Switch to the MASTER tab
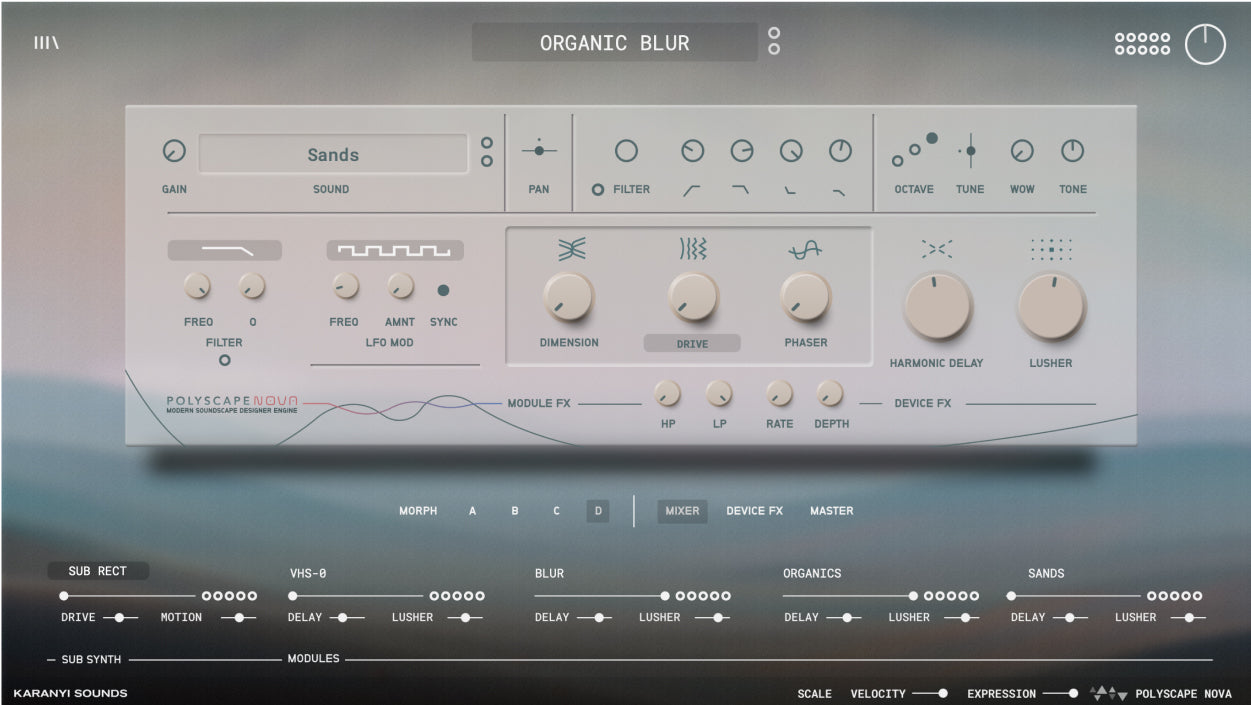Screen dimensions: 1251x705 tap(831, 511)
